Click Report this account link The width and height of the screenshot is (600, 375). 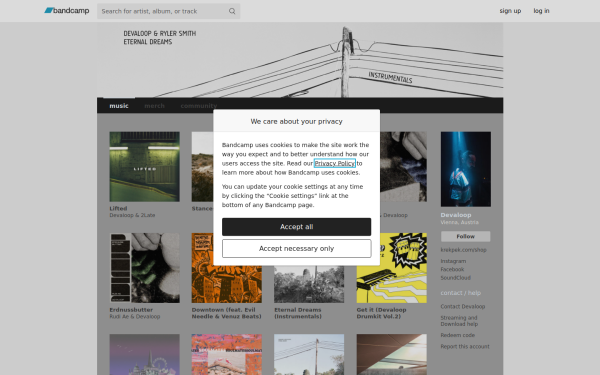(465, 347)
